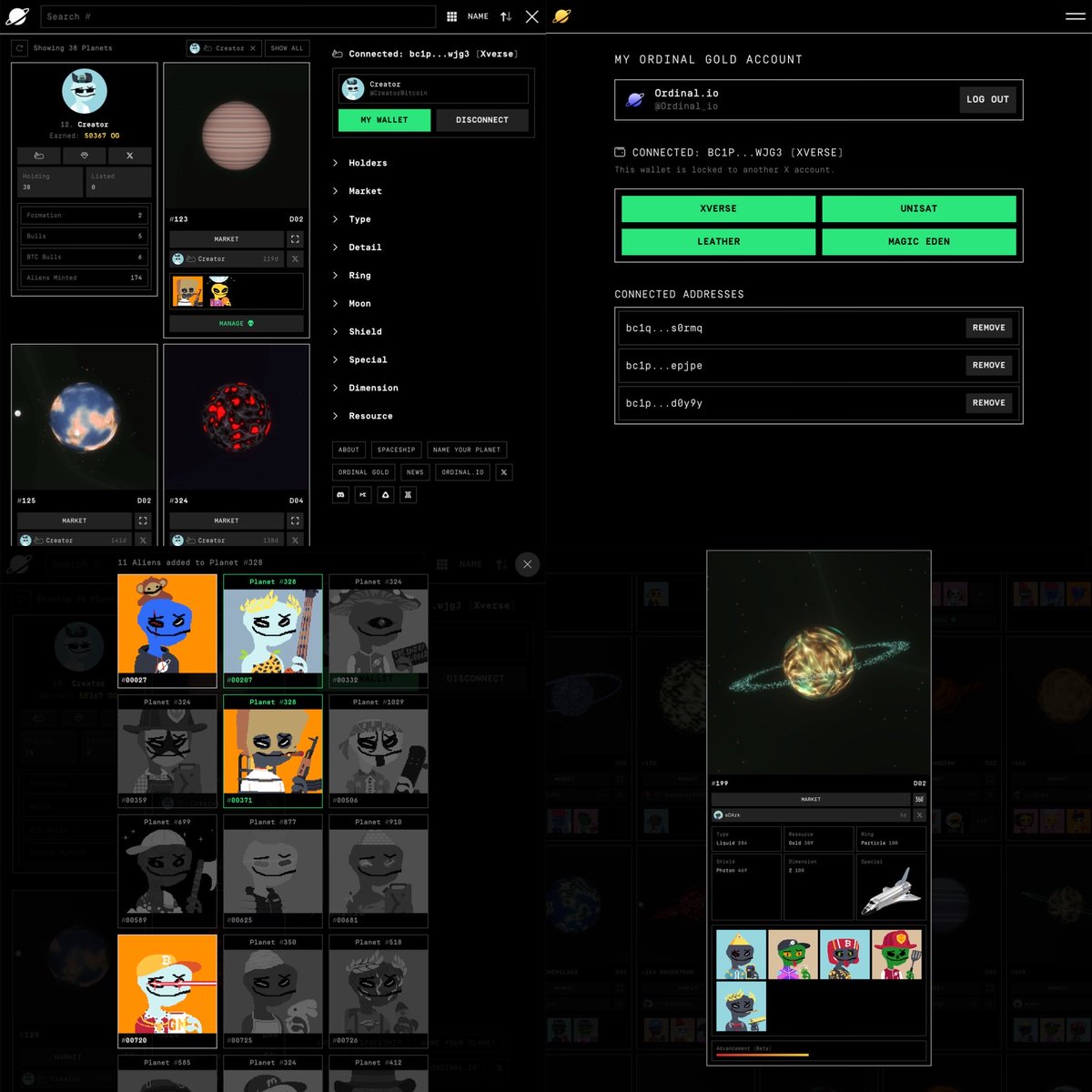Click the Ordinal.io account avatar icon
The height and width of the screenshot is (1092, 1092).
(635, 99)
